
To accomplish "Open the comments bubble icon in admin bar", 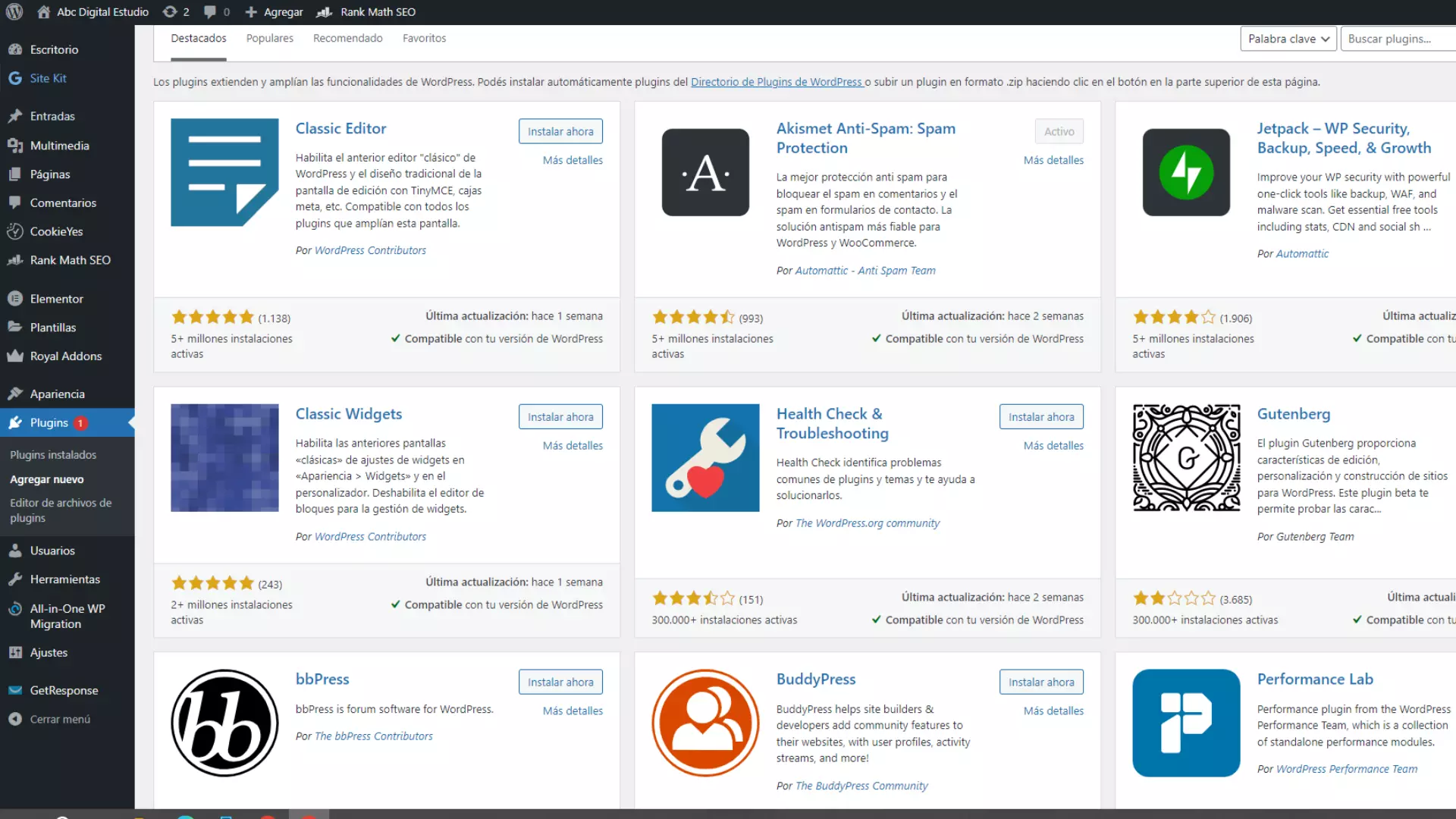I will 210,12.
